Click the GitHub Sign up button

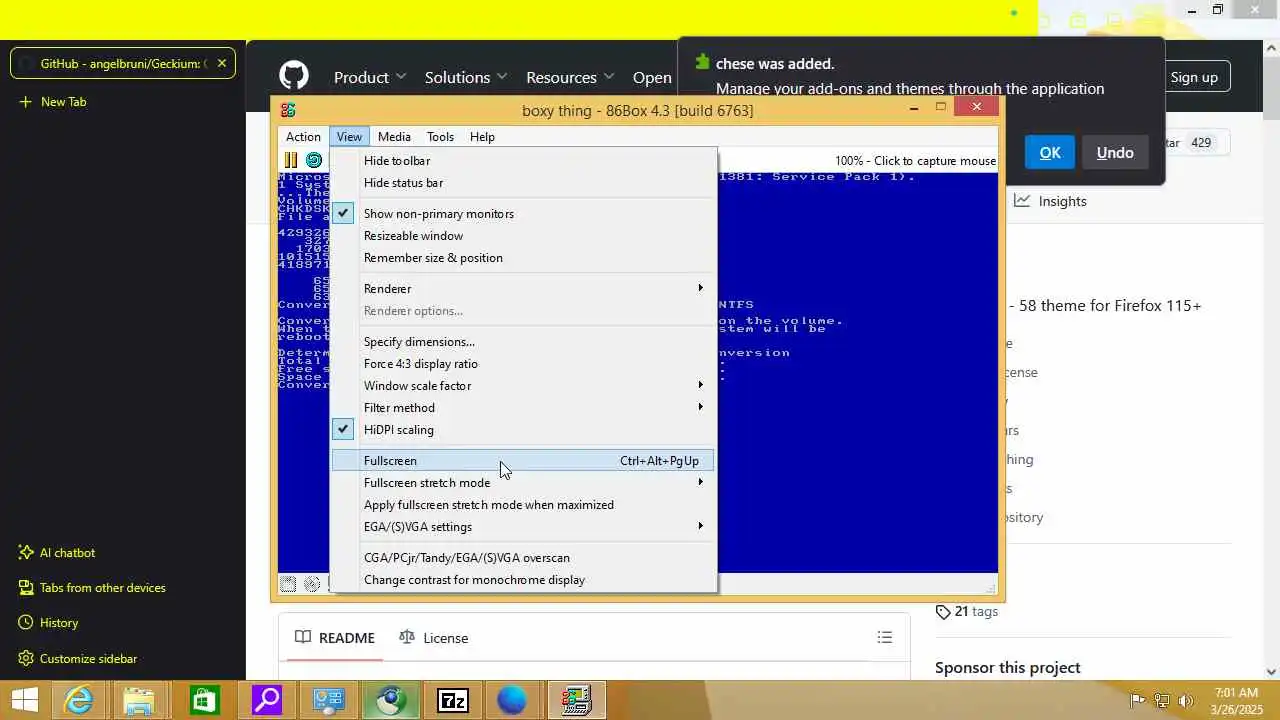point(1194,77)
